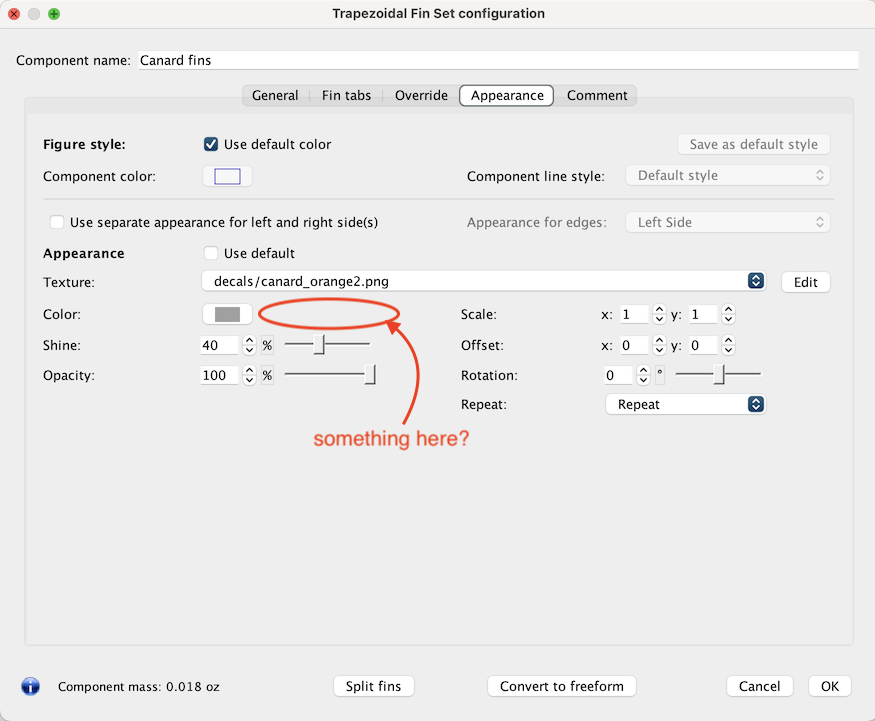Click the Convert to freeform button
The image size is (875, 721).
click(x=561, y=686)
